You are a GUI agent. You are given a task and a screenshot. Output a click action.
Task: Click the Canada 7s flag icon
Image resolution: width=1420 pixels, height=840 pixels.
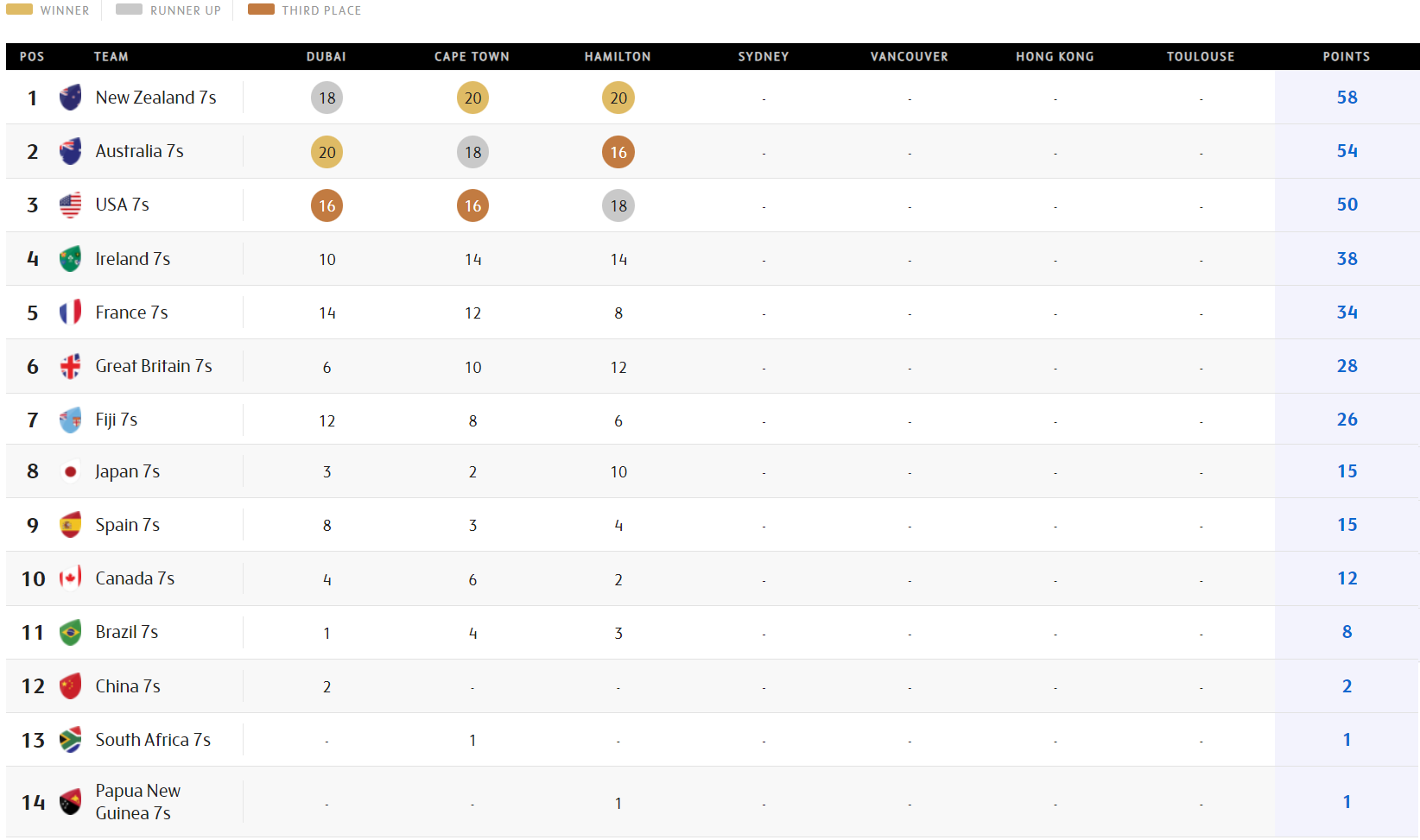(71, 578)
